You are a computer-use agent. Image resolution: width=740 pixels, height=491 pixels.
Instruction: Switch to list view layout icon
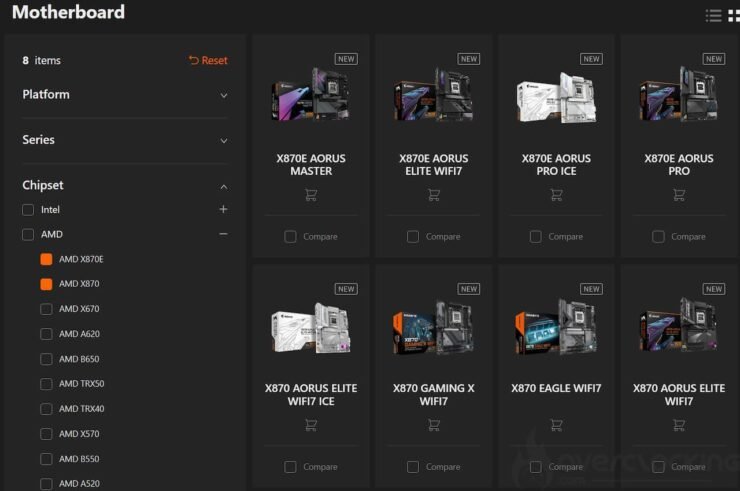tap(713, 16)
